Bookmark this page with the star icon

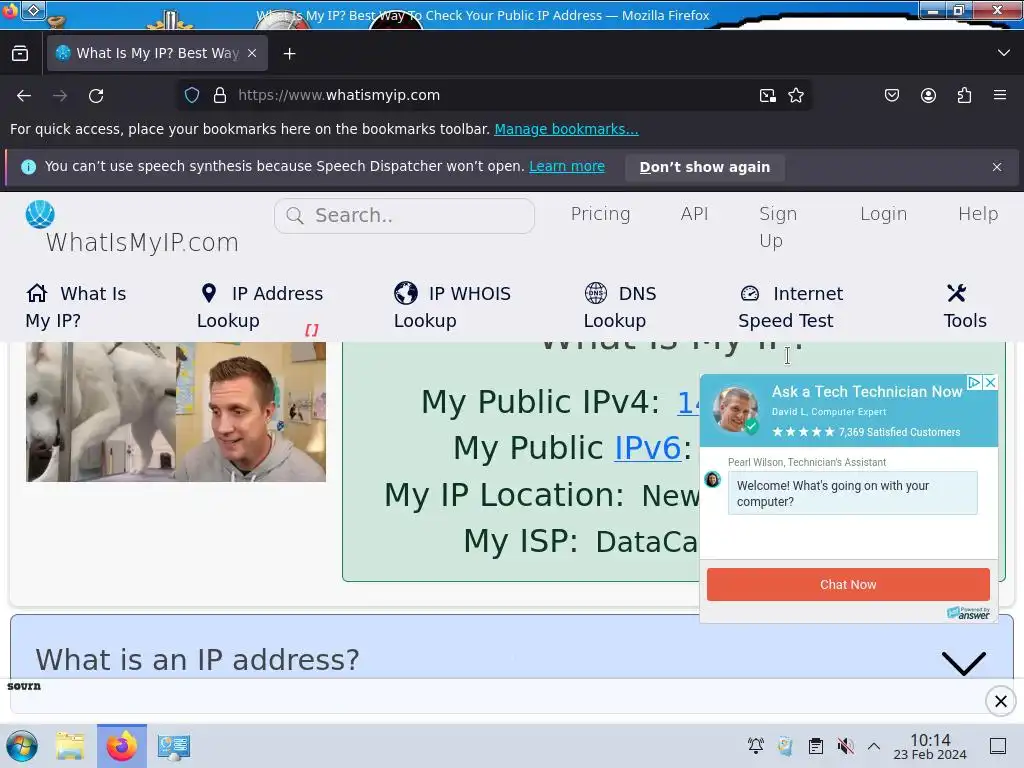795,95
